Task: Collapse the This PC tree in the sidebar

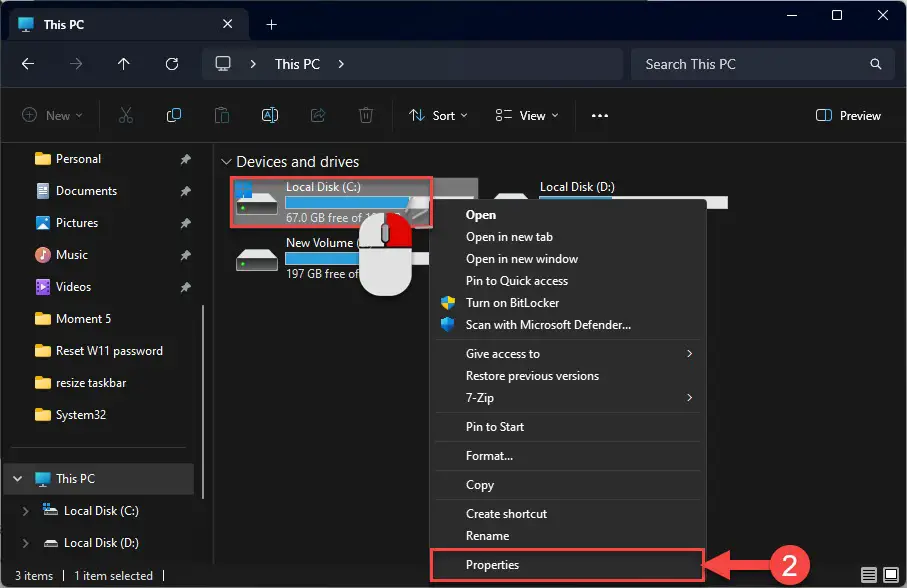Action: (x=18, y=479)
